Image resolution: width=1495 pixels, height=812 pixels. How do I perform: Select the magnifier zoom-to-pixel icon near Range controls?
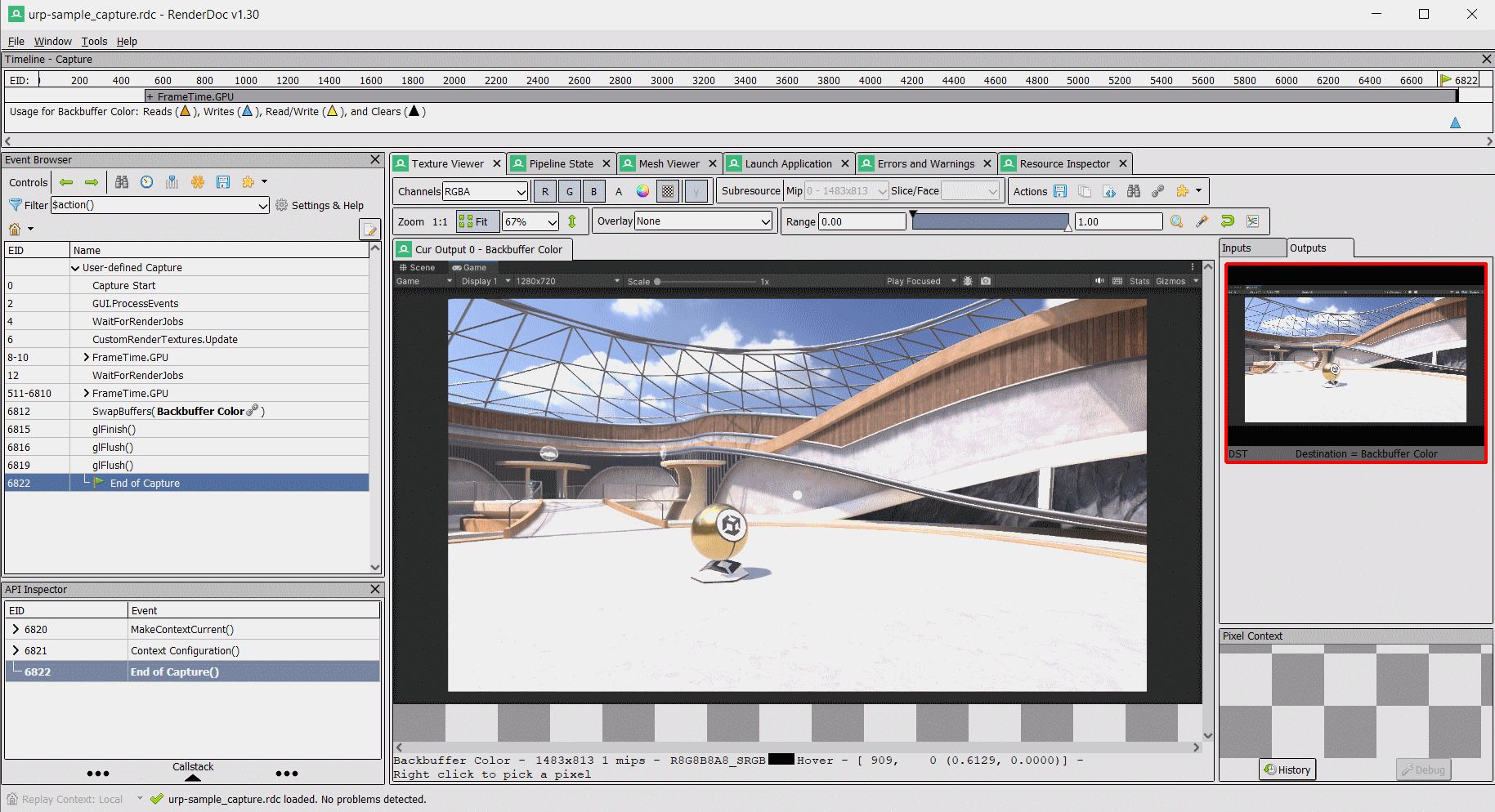(1177, 221)
